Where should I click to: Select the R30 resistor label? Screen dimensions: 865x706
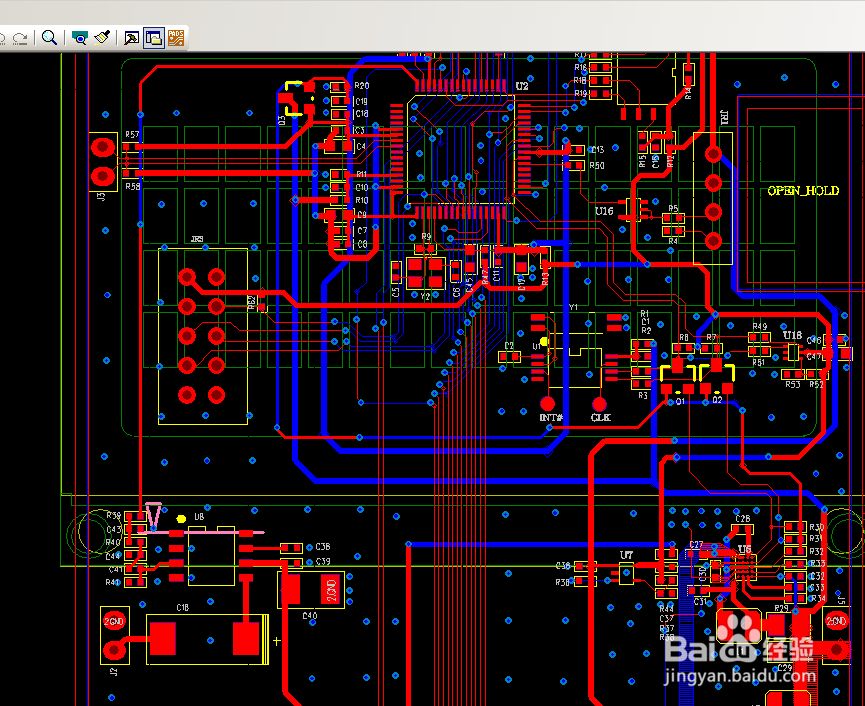coord(817,527)
